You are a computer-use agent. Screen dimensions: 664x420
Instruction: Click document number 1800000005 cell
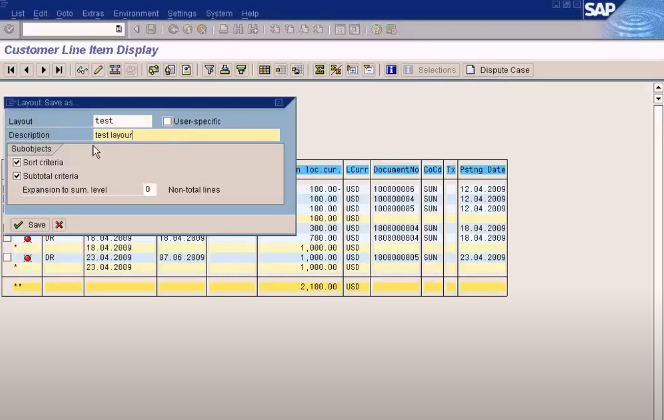[x=396, y=257]
